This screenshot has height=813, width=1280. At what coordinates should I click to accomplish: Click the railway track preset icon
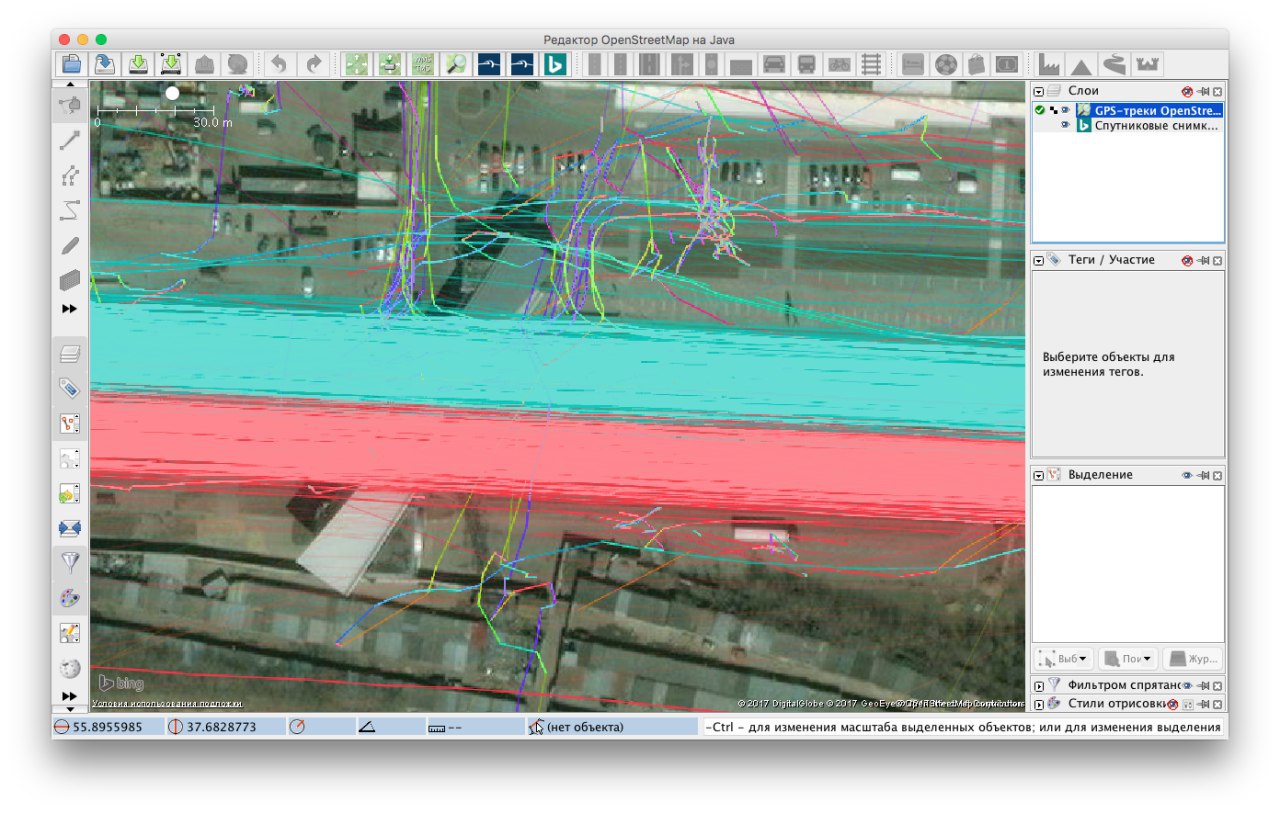pos(872,64)
